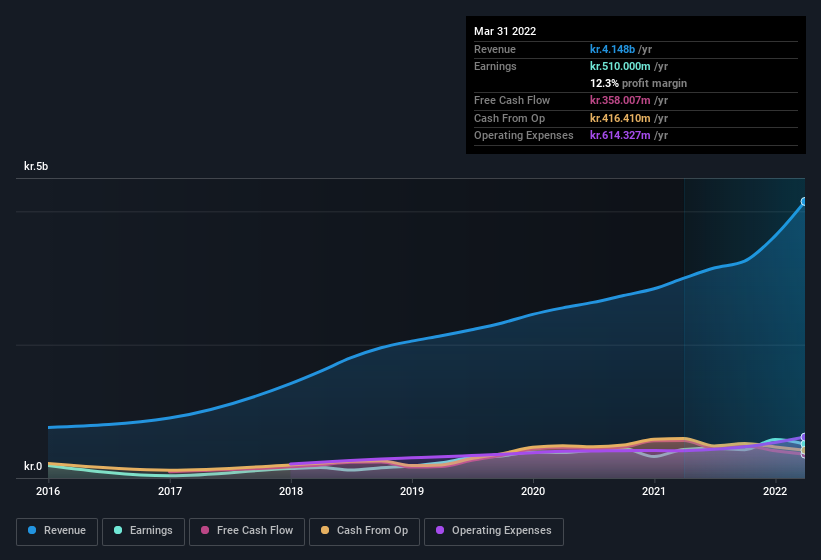
Task: Click the kr.614.327m operating expenses value
Action: 620,135
